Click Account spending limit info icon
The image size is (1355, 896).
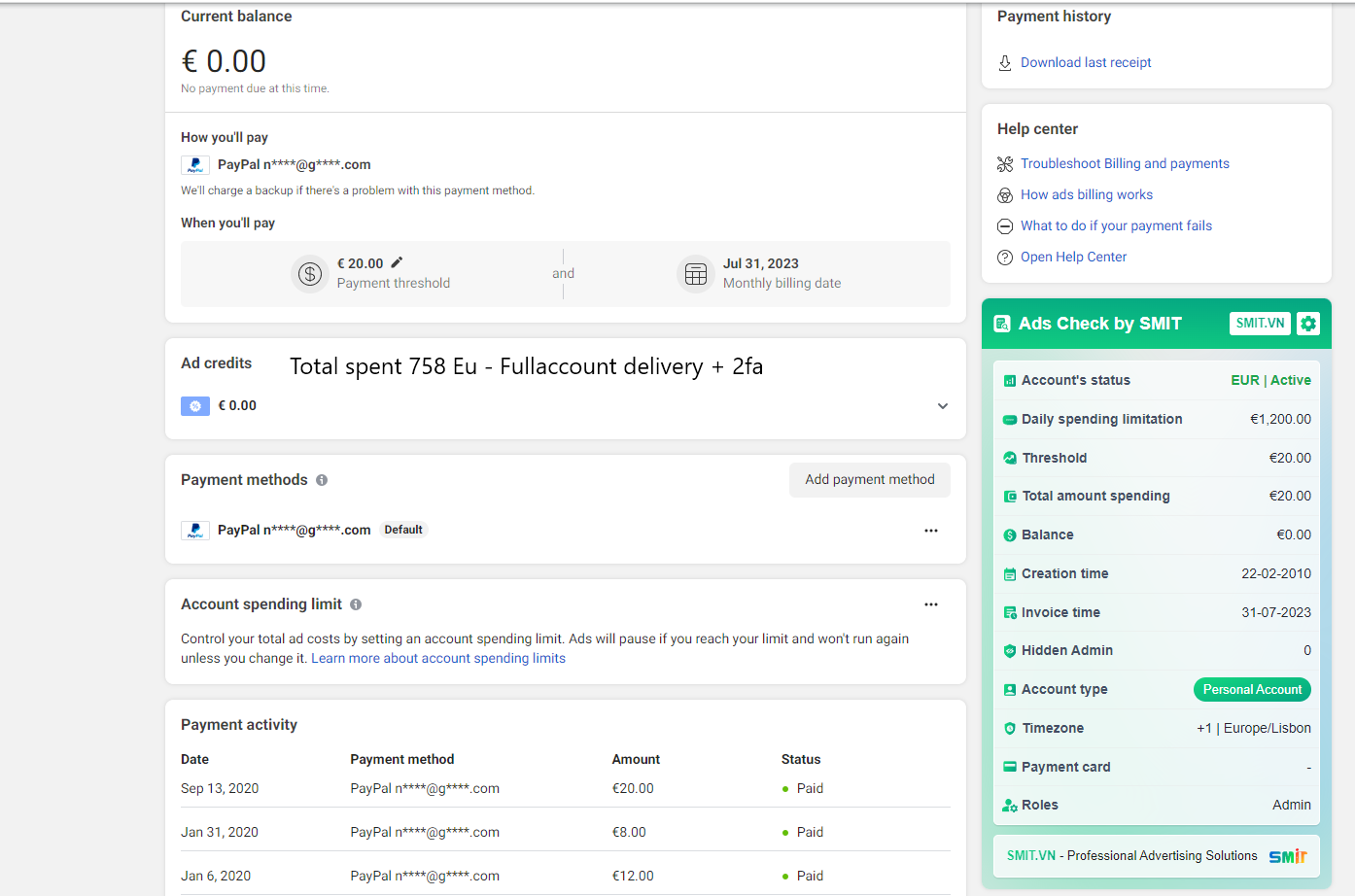click(x=356, y=604)
